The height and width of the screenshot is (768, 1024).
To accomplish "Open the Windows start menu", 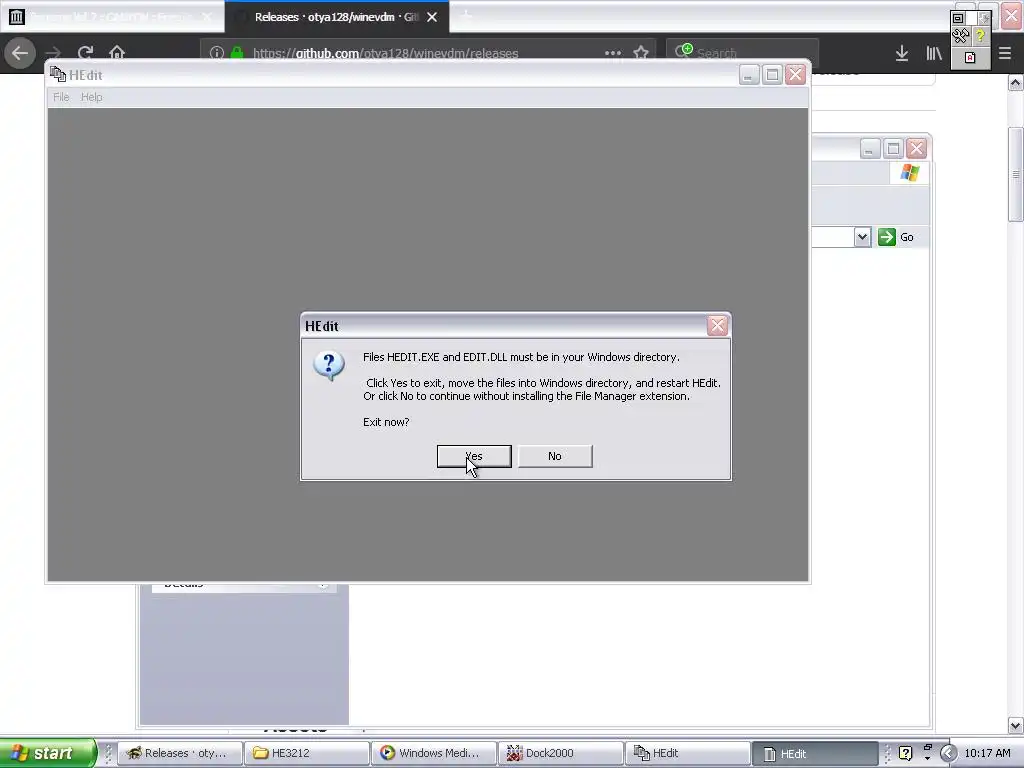I will (x=47, y=753).
